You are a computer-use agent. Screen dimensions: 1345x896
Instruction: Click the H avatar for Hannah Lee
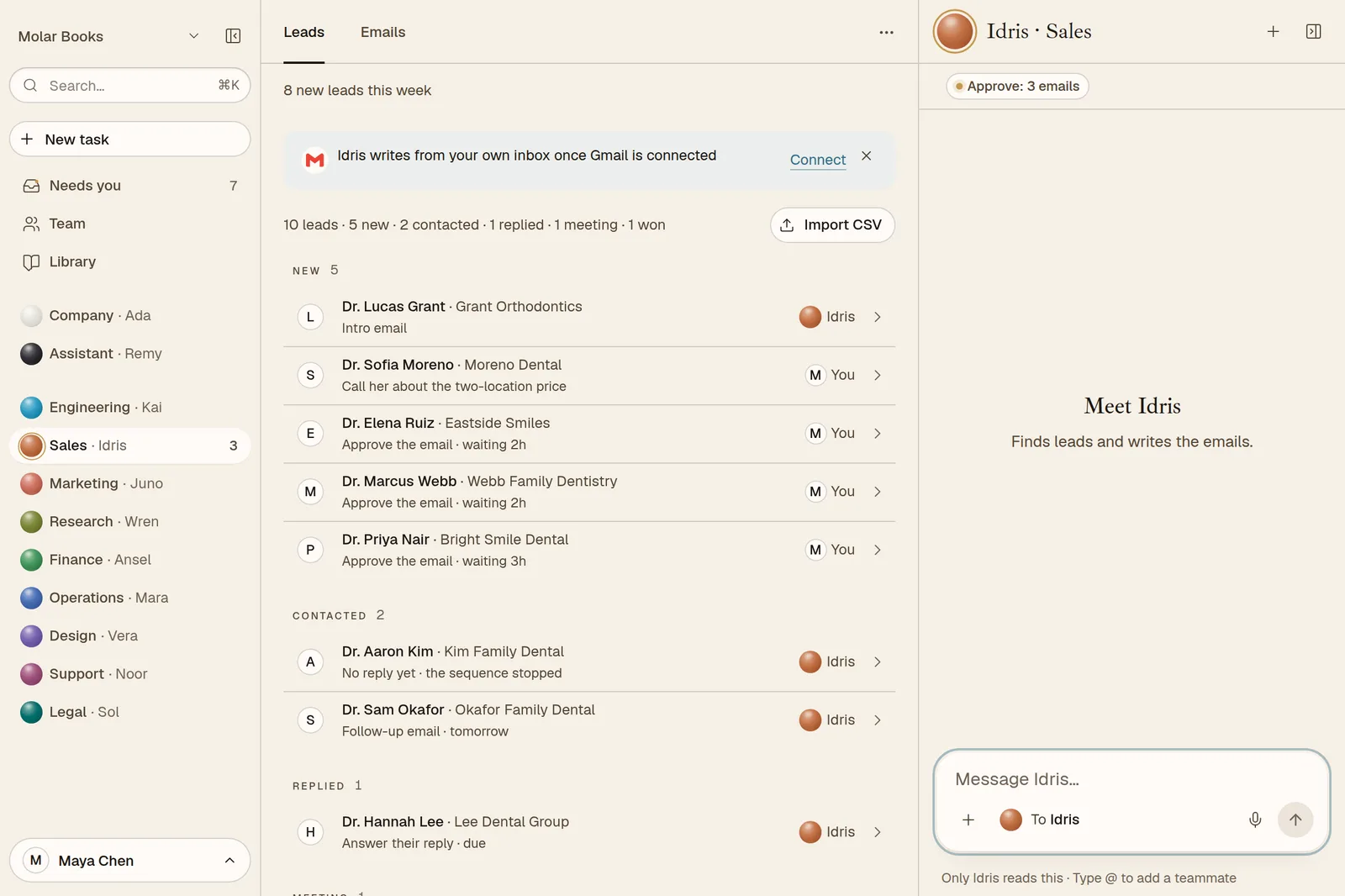pos(310,832)
